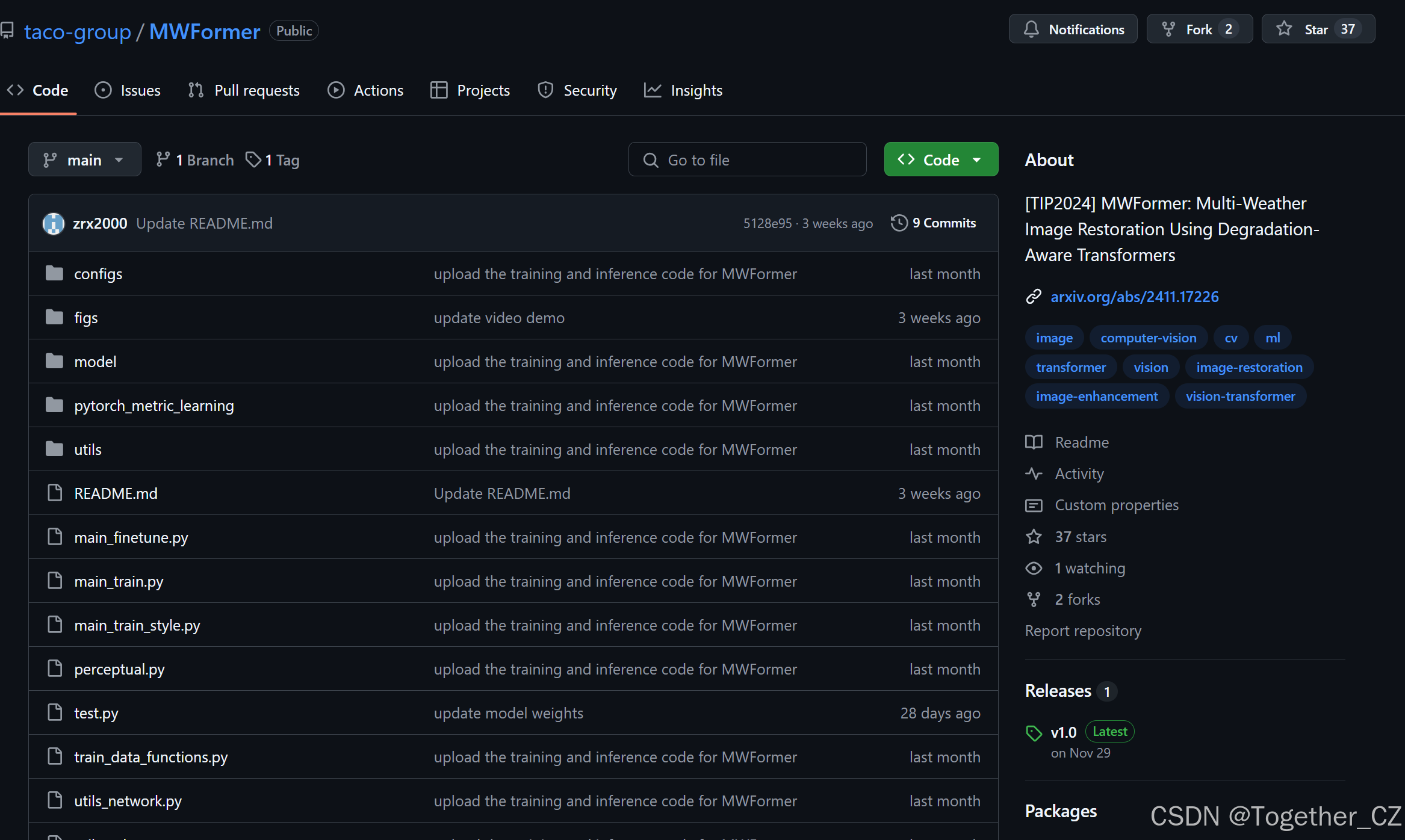Open the configs folder icon
This screenshot has height=840, width=1405.
tap(55, 274)
